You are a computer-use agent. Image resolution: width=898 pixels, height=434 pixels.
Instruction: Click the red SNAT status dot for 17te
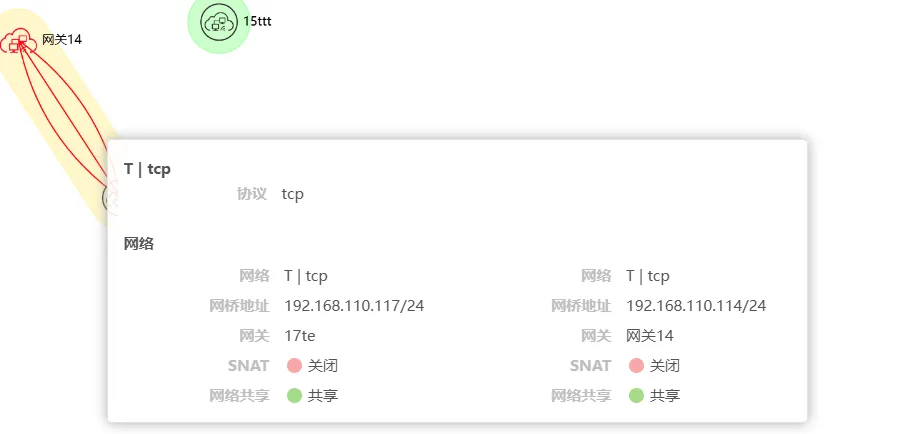(x=294, y=365)
